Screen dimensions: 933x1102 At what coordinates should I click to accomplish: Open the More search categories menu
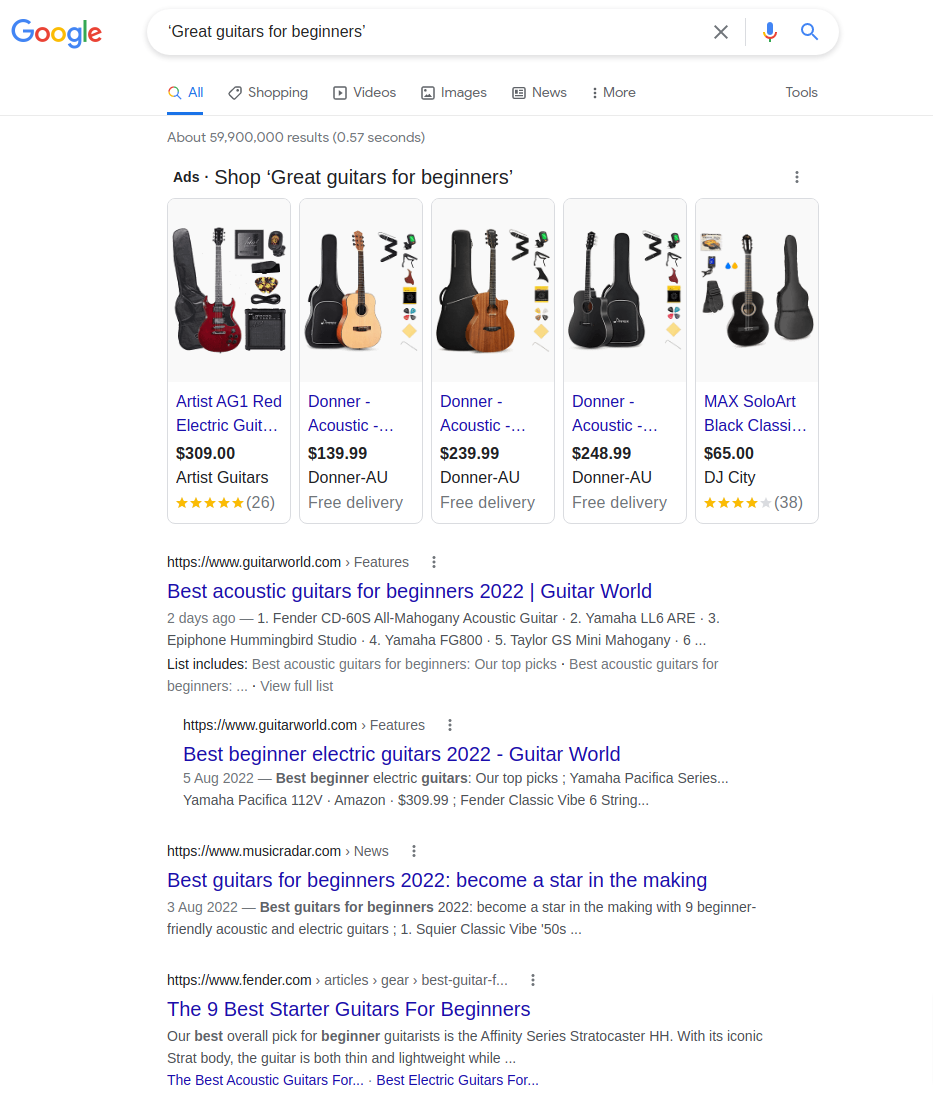click(612, 92)
